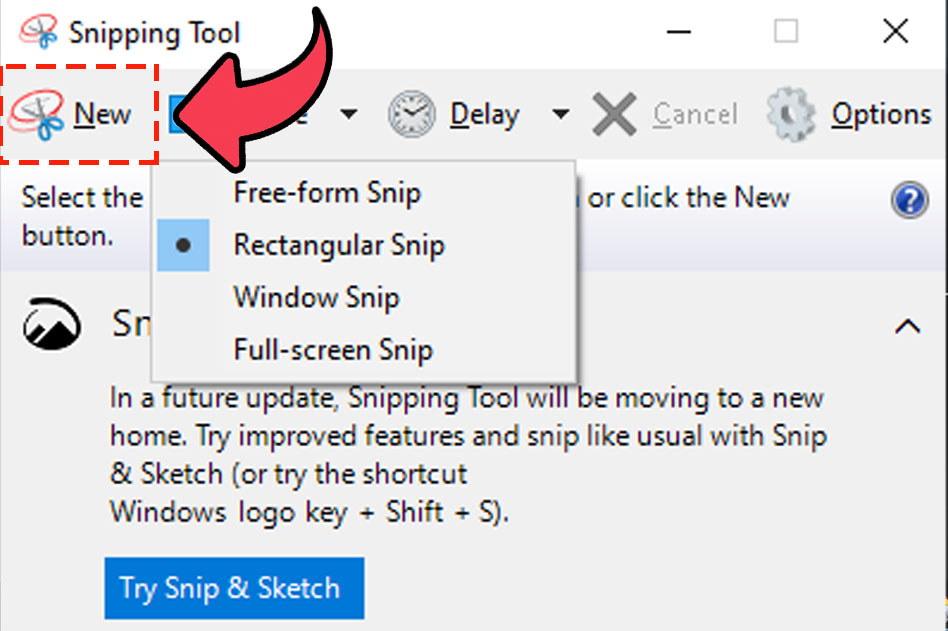Click the Cancel toolbar label
The height and width of the screenshot is (631, 948).
tap(695, 114)
